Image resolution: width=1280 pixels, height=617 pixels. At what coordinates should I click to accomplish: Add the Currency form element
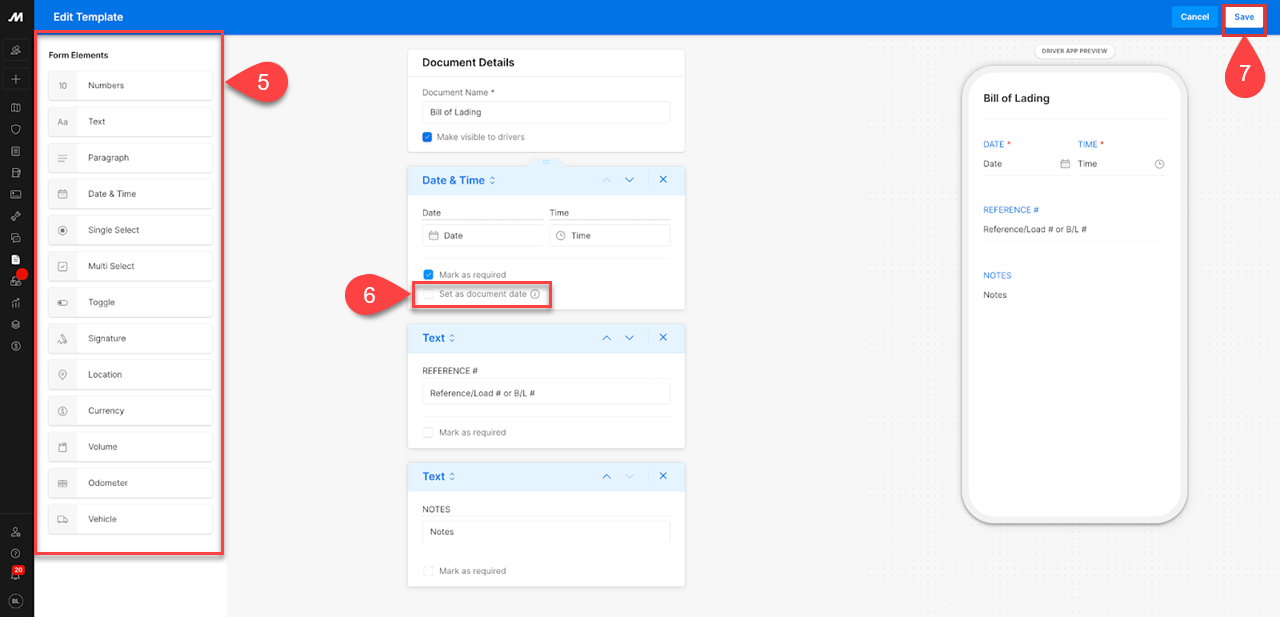[x=130, y=411]
